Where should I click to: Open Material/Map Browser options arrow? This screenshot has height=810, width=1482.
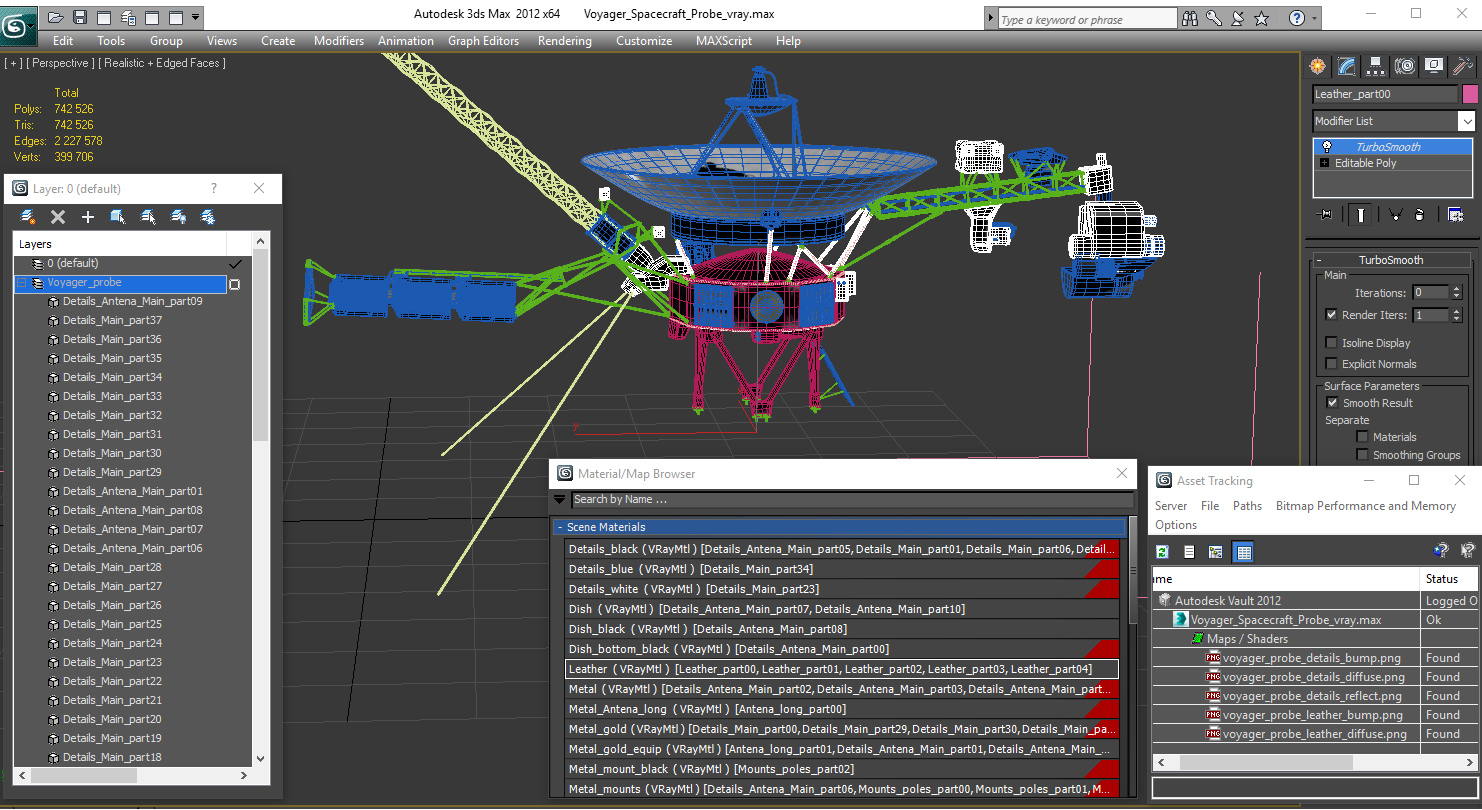point(559,499)
